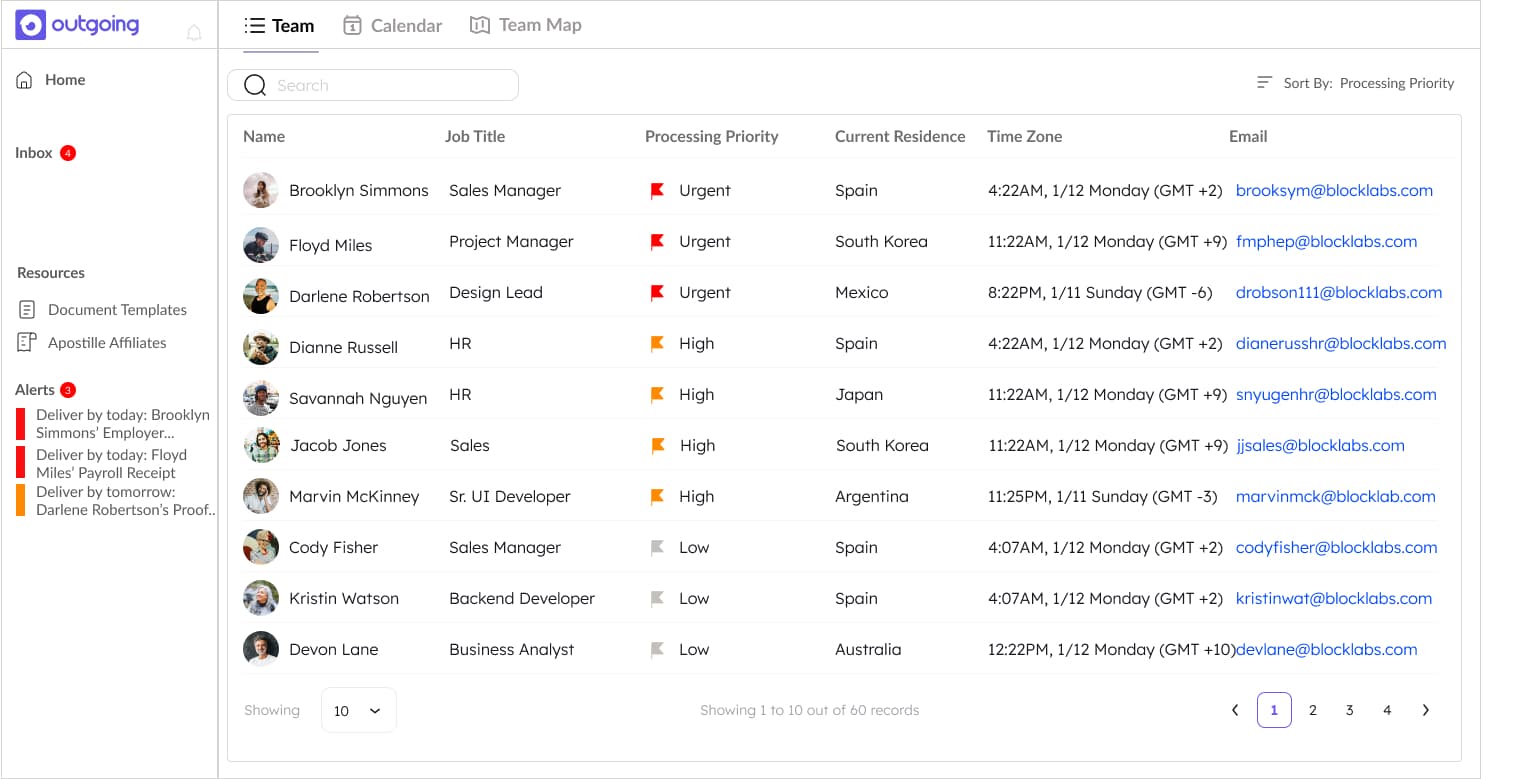Click Dianne Russell's orange High flag

click(657, 344)
